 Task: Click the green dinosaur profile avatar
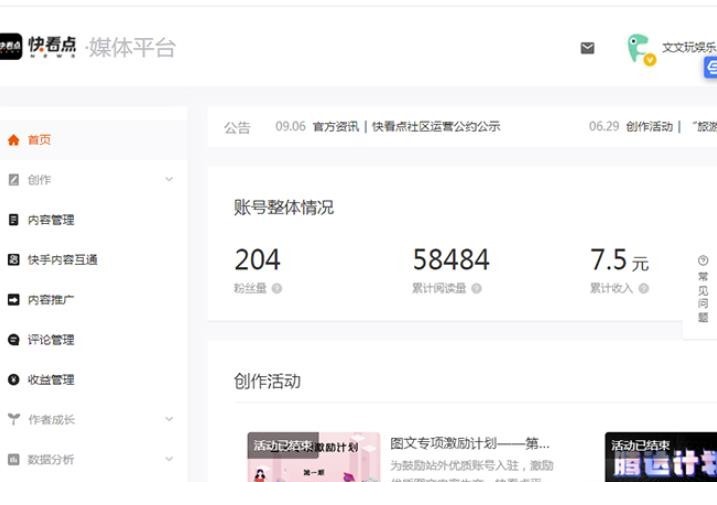point(640,48)
